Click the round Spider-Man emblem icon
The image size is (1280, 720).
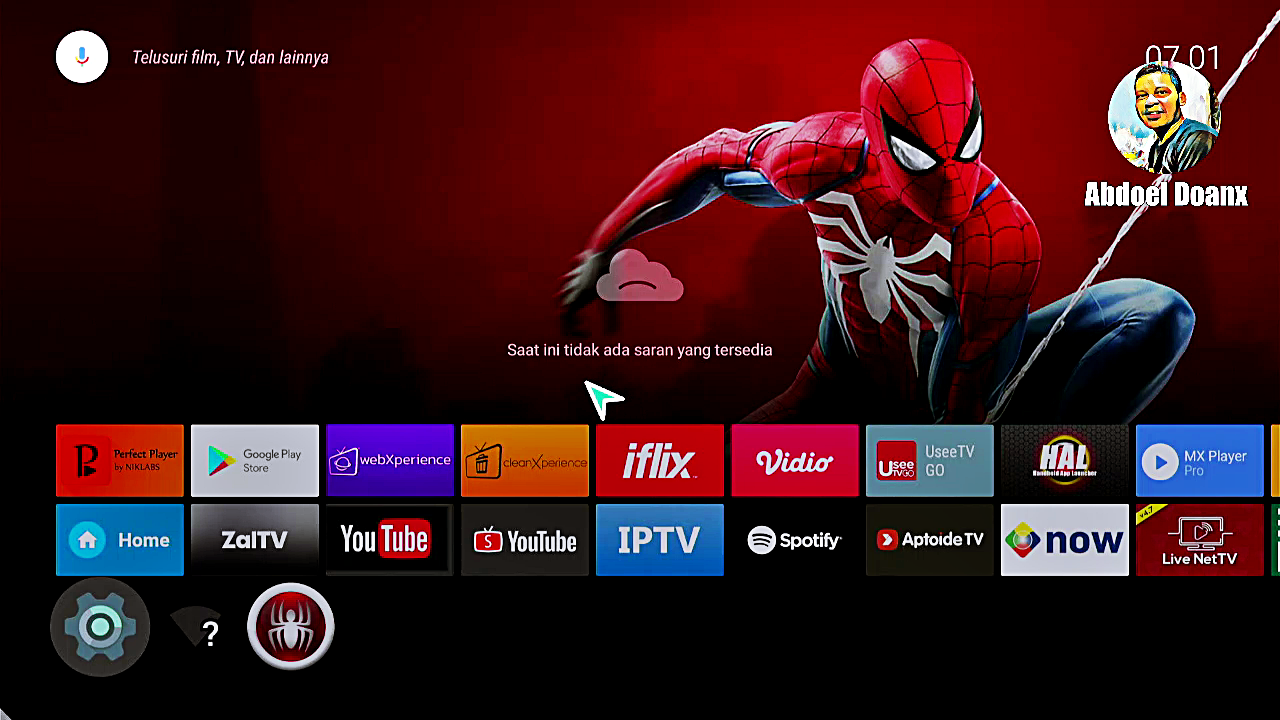tap(290, 627)
